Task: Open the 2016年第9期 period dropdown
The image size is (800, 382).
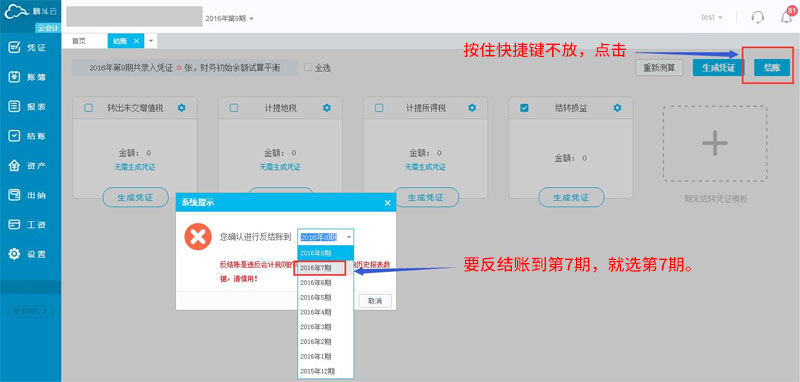Action: [x=230, y=18]
